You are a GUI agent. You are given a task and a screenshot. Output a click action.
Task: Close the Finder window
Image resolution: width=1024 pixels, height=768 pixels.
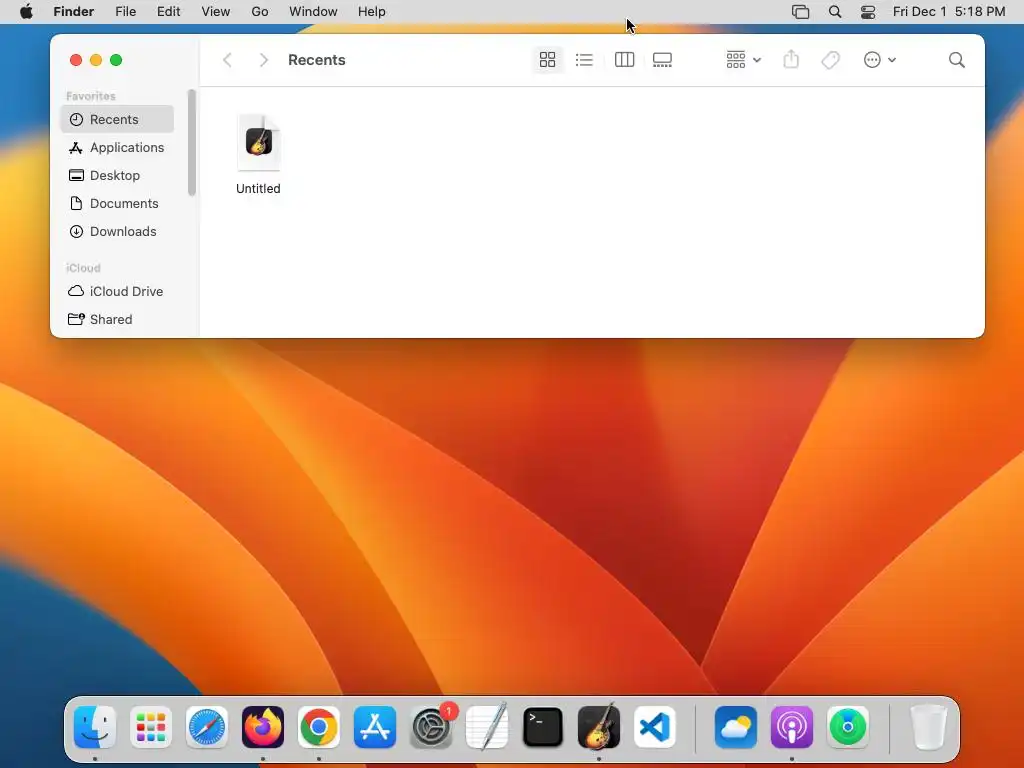click(76, 60)
